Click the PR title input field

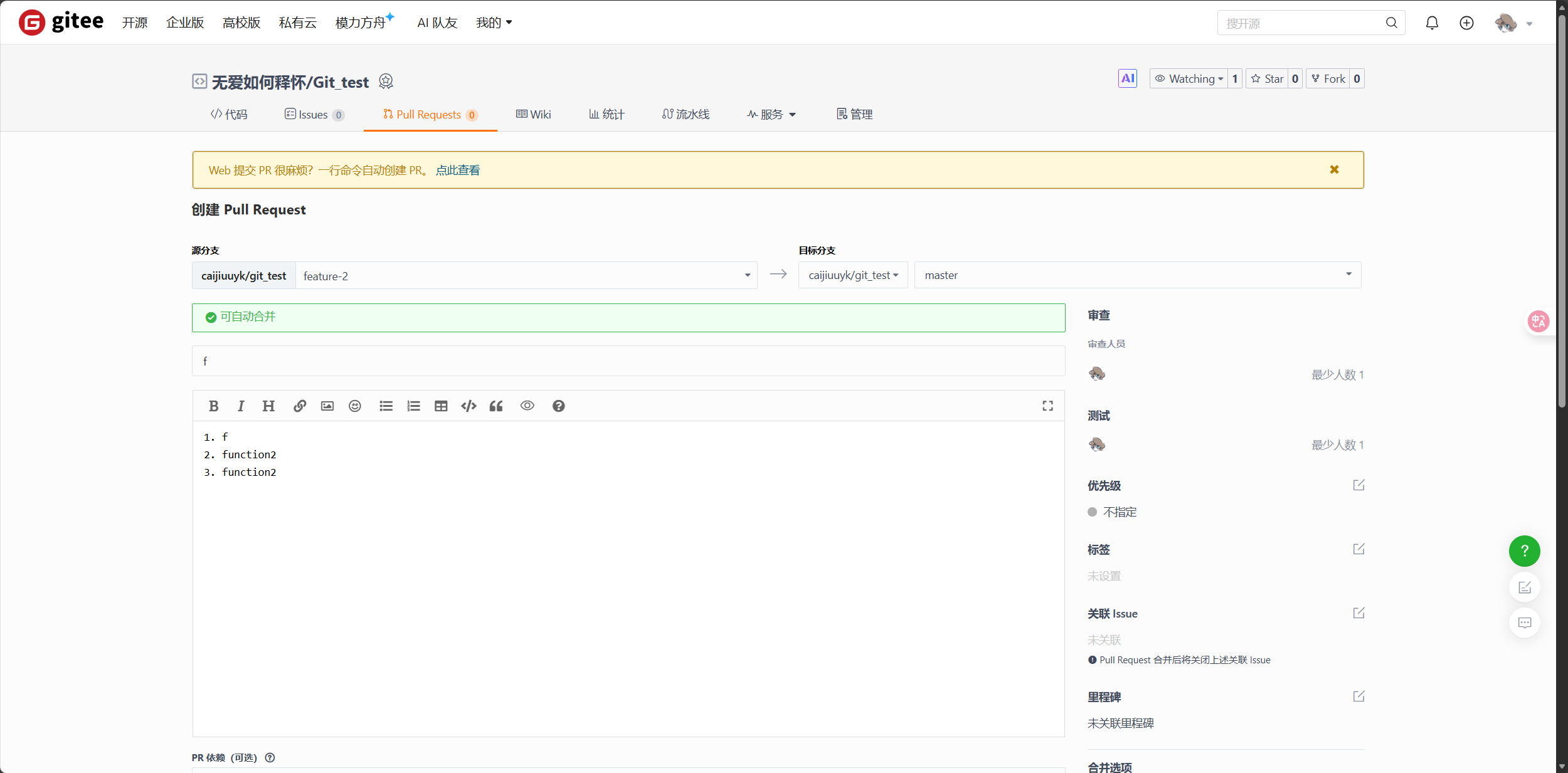pyautogui.click(x=628, y=361)
